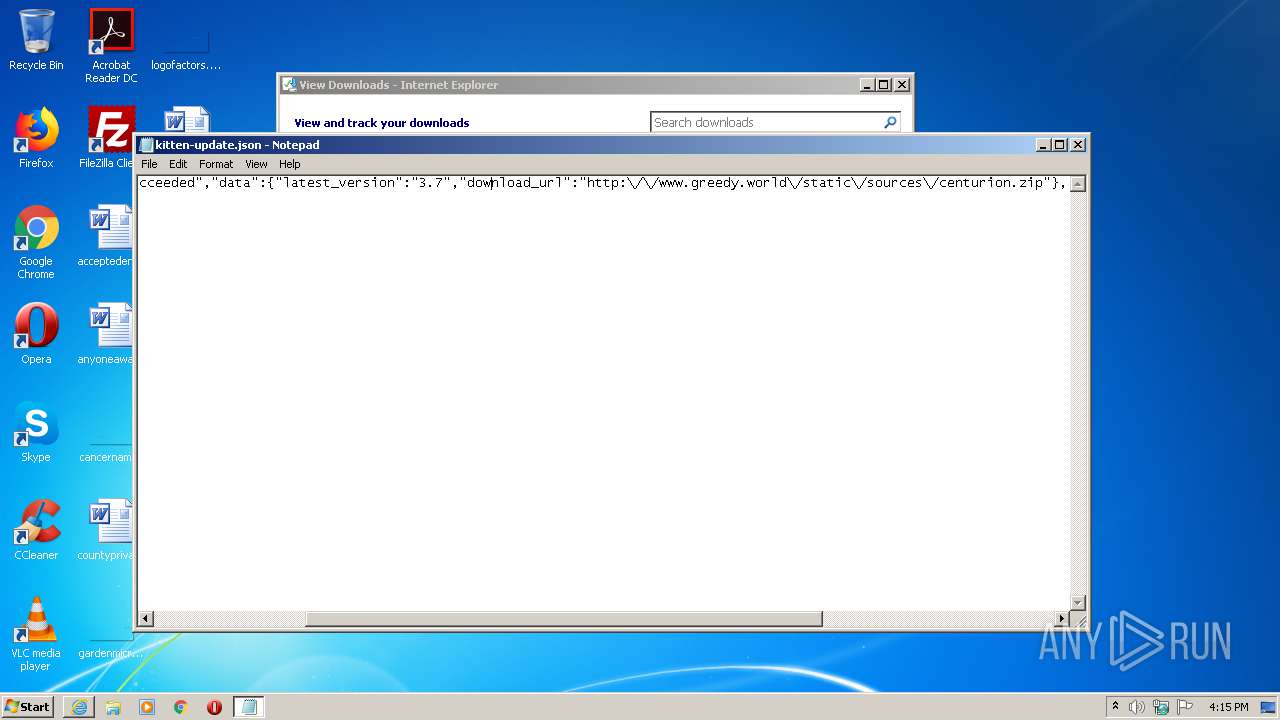Screen dimensions: 1280x720
Task: Click the Notepad window resize grip
Action: coord(1079,620)
